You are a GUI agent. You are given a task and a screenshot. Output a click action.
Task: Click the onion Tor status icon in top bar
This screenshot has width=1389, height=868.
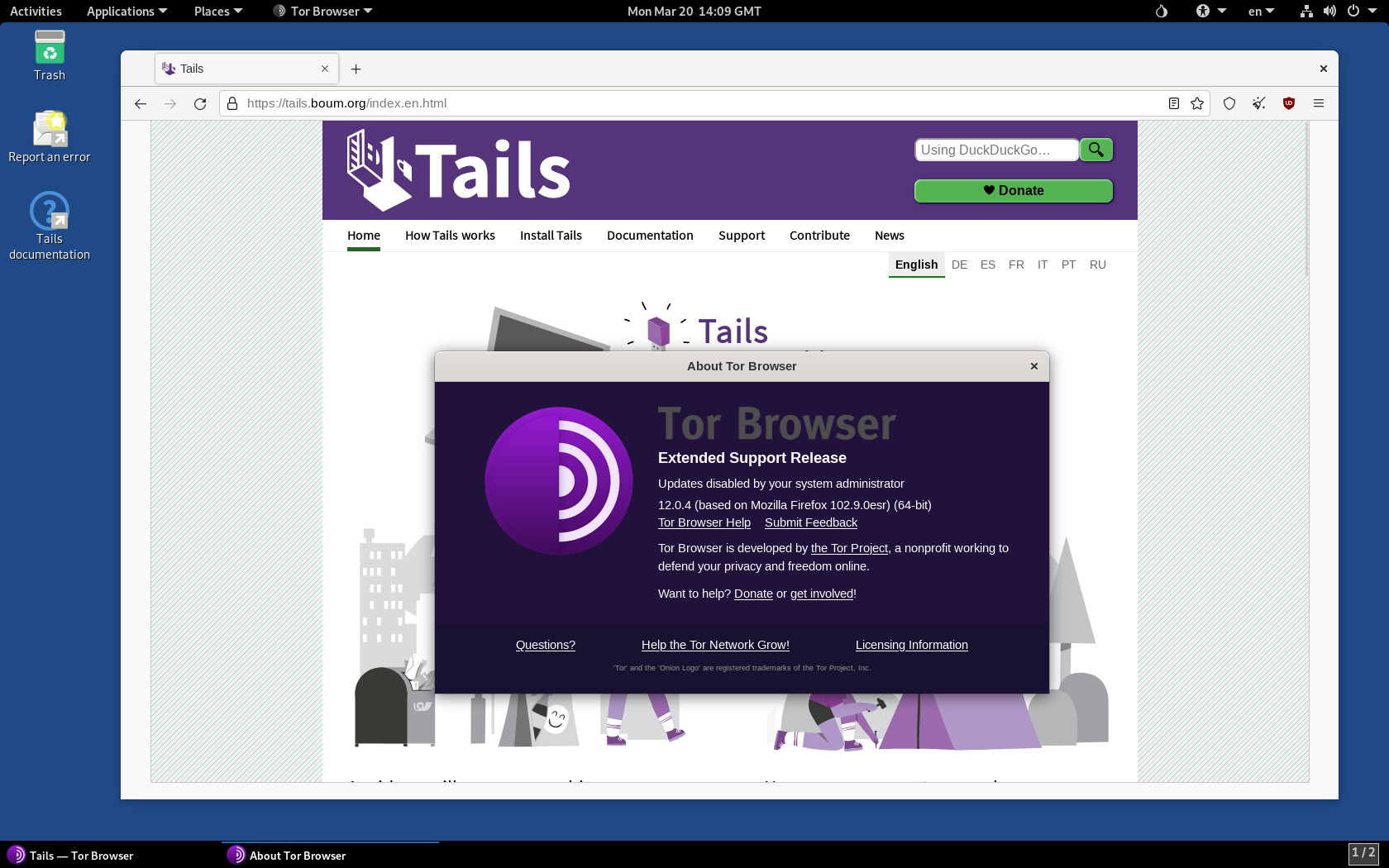1162,12
